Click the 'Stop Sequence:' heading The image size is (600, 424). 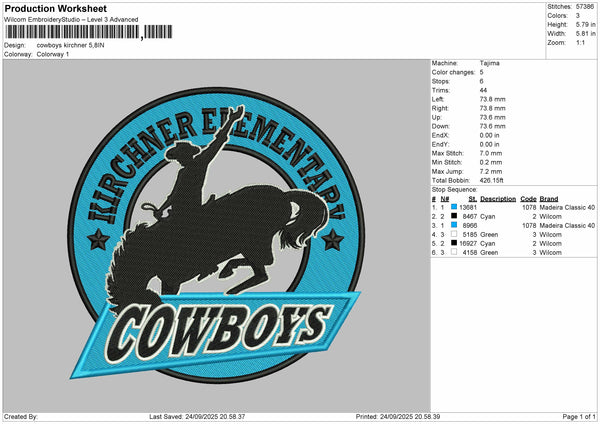pyautogui.click(x=455, y=189)
